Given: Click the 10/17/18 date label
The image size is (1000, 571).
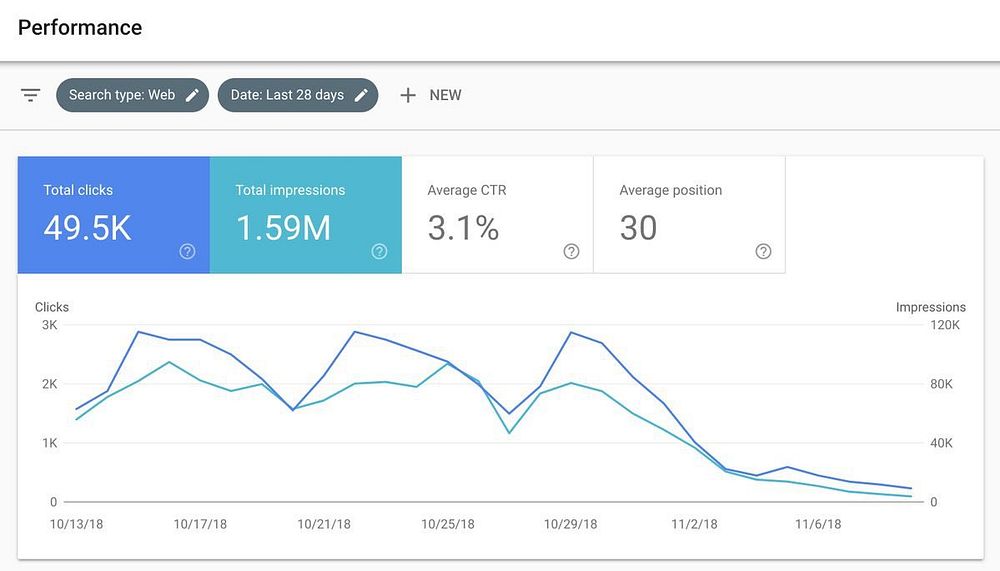Looking at the screenshot, I should [200, 524].
